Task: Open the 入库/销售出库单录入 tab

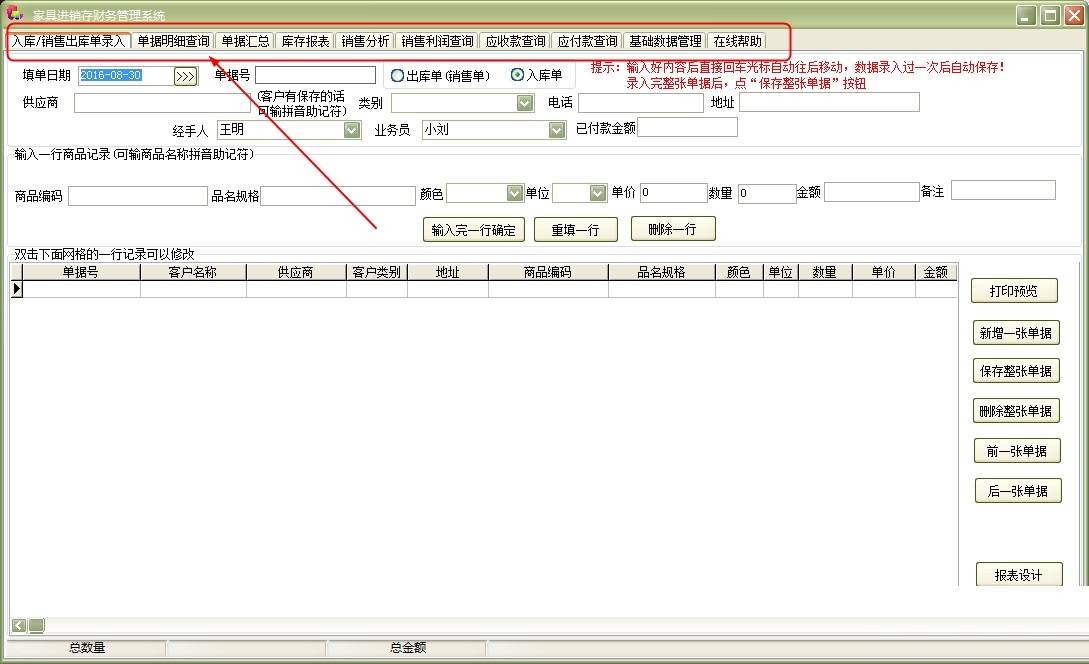Action: click(x=69, y=41)
